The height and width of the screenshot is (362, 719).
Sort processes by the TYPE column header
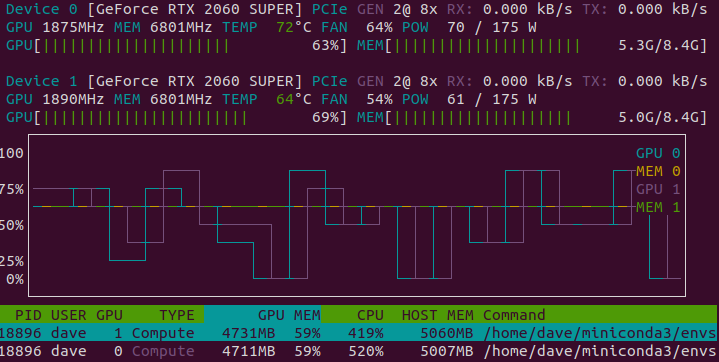(177, 315)
